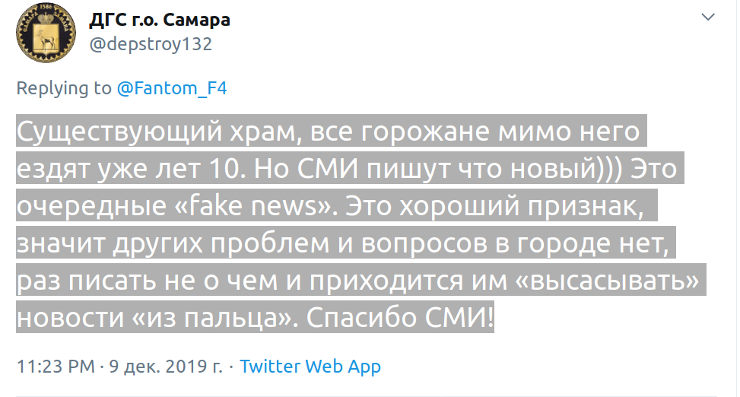Click the phrase 'раз писать не о чем'
Screen dimensions: 740x397
coord(146,281)
